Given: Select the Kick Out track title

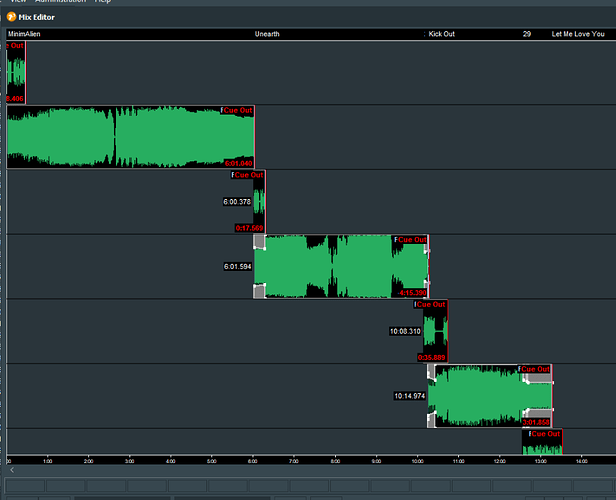Looking at the screenshot, I should pos(442,34).
